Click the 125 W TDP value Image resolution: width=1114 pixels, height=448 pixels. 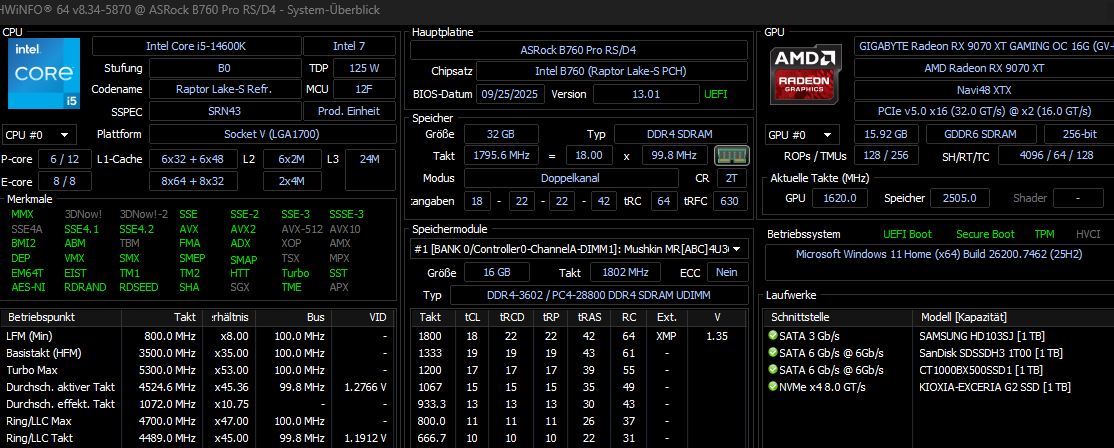364,69
